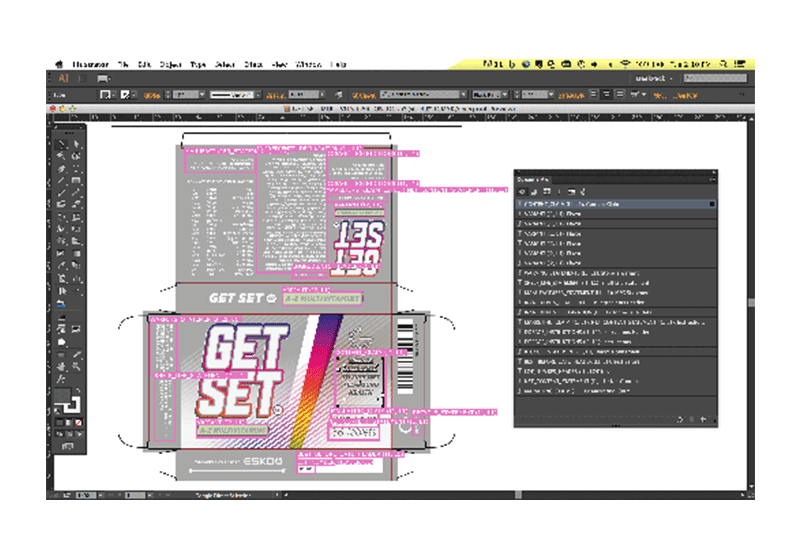Select the Zoom magnifier tool
Screen dimensions: 800x559
click(x=76, y=366)
